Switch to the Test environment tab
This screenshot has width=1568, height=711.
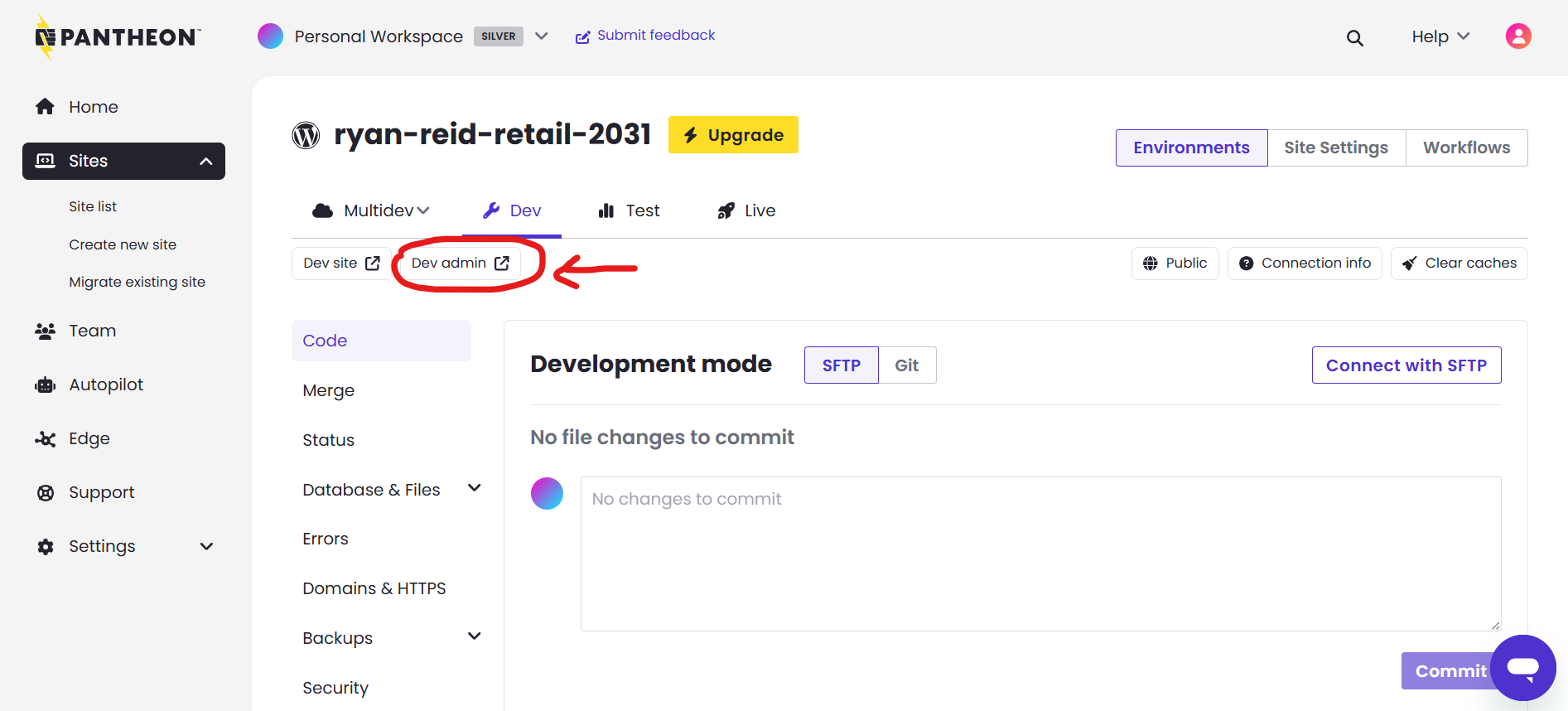click(x=629, y=211)
